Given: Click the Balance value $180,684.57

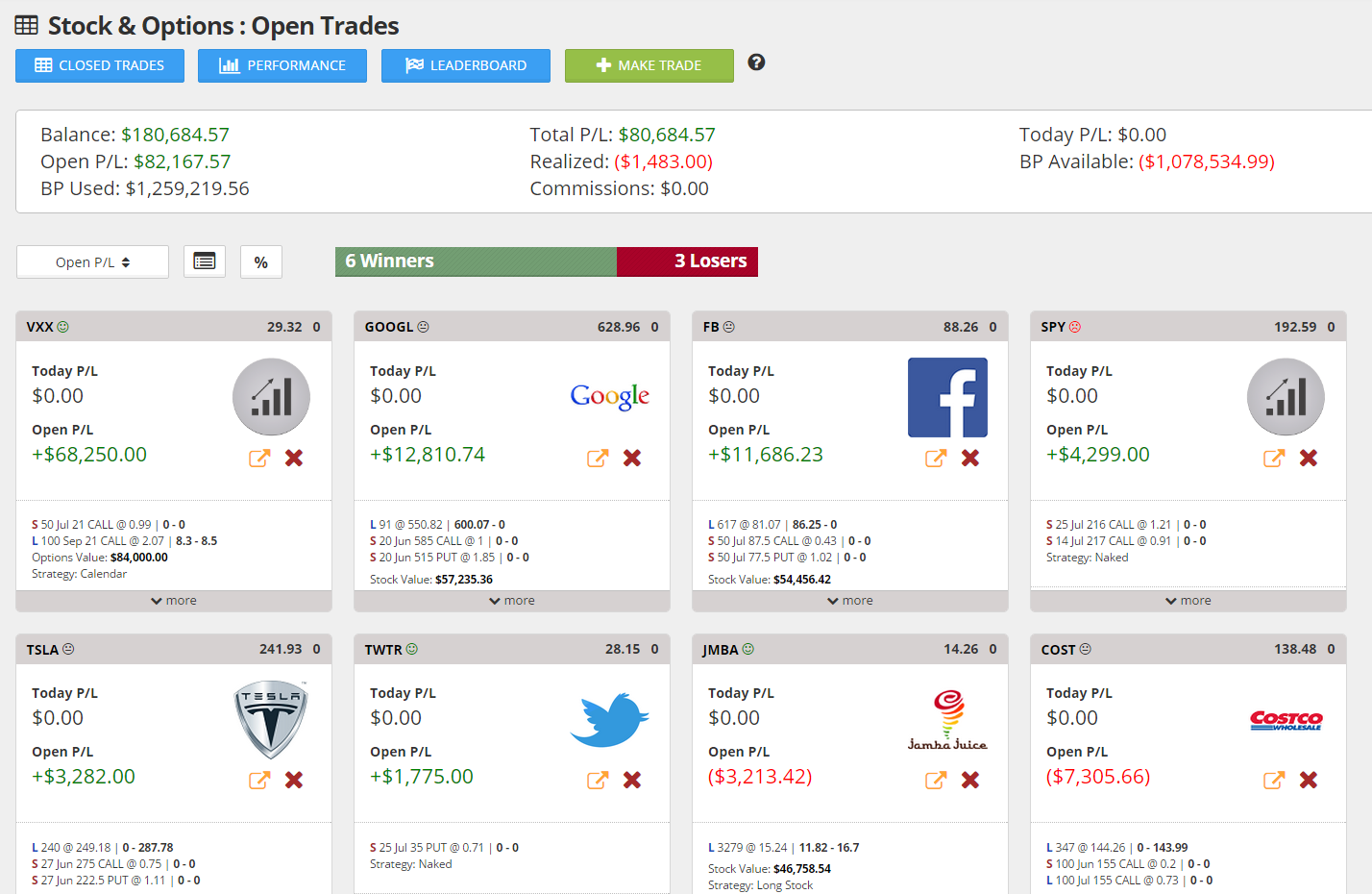Looking at the screenshot, I should point(175,135).
